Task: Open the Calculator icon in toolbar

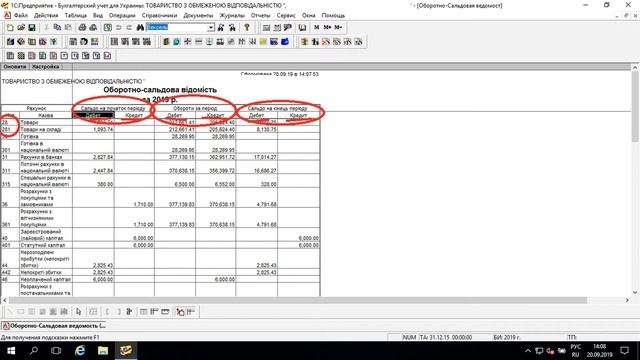Action: tap(267, 28)
